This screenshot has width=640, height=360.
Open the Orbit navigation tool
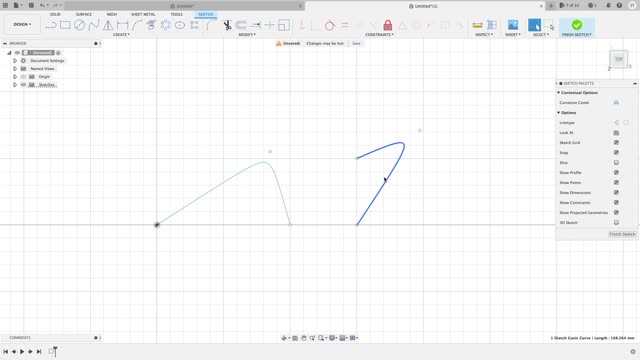[x=284, y=338]
